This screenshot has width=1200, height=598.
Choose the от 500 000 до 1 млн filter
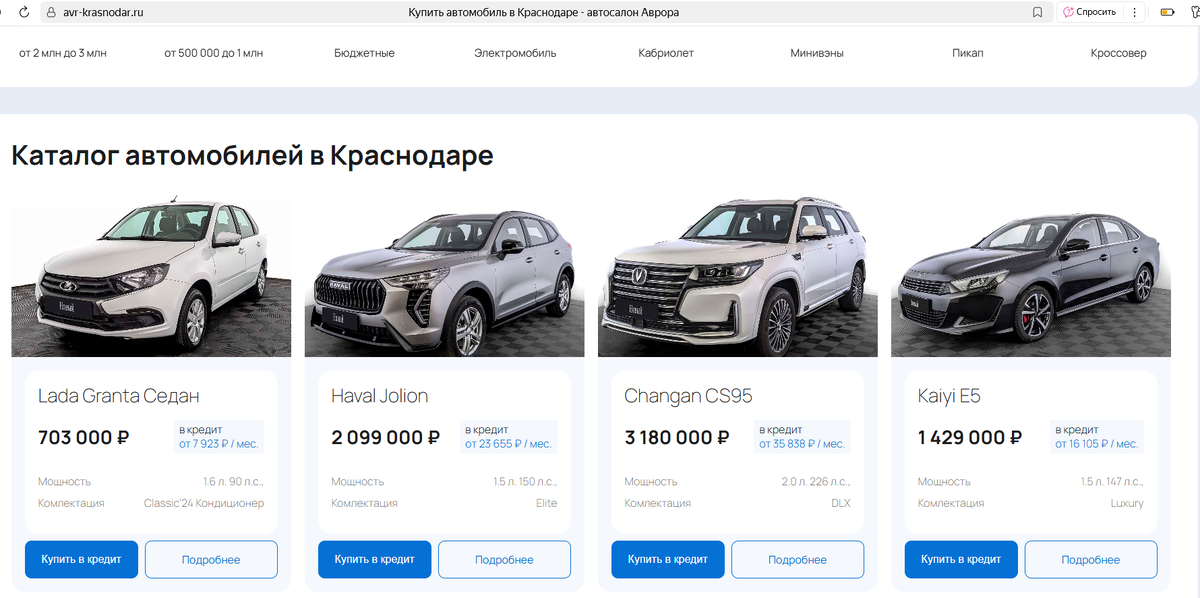tap(214, 53)
